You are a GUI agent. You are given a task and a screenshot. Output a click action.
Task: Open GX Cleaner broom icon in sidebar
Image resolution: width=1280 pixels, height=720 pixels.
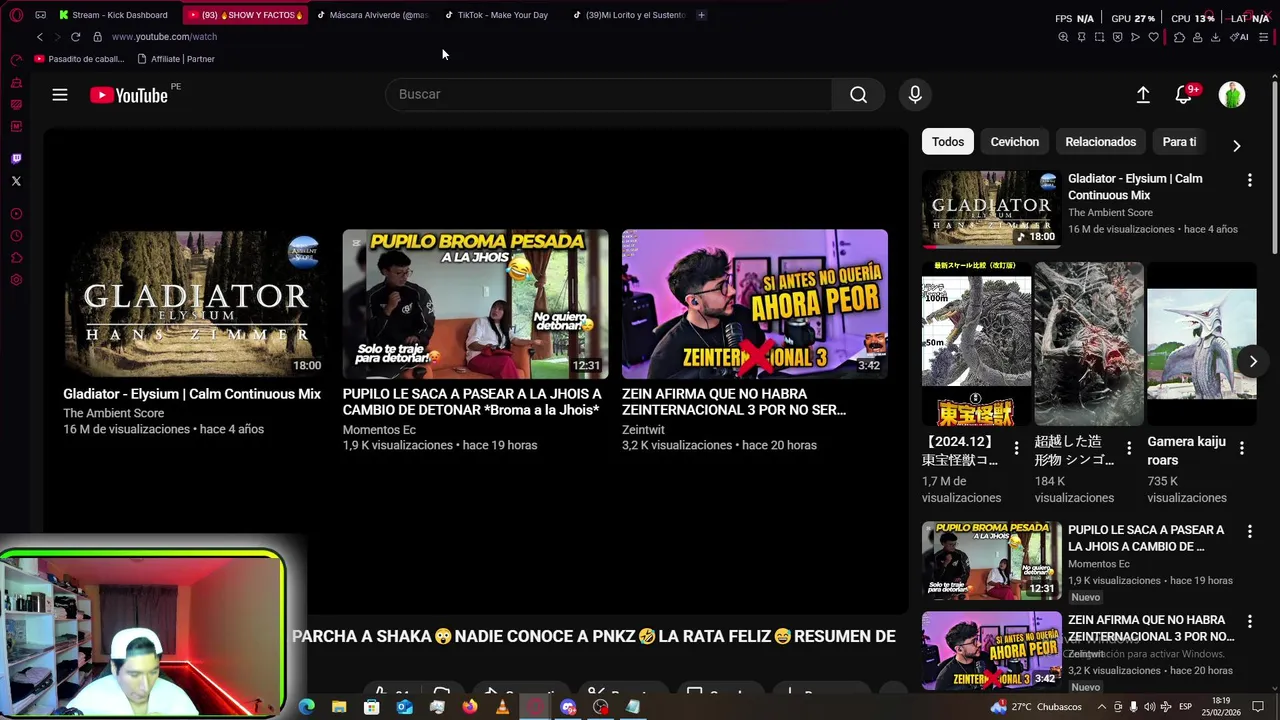pos(16,82)
